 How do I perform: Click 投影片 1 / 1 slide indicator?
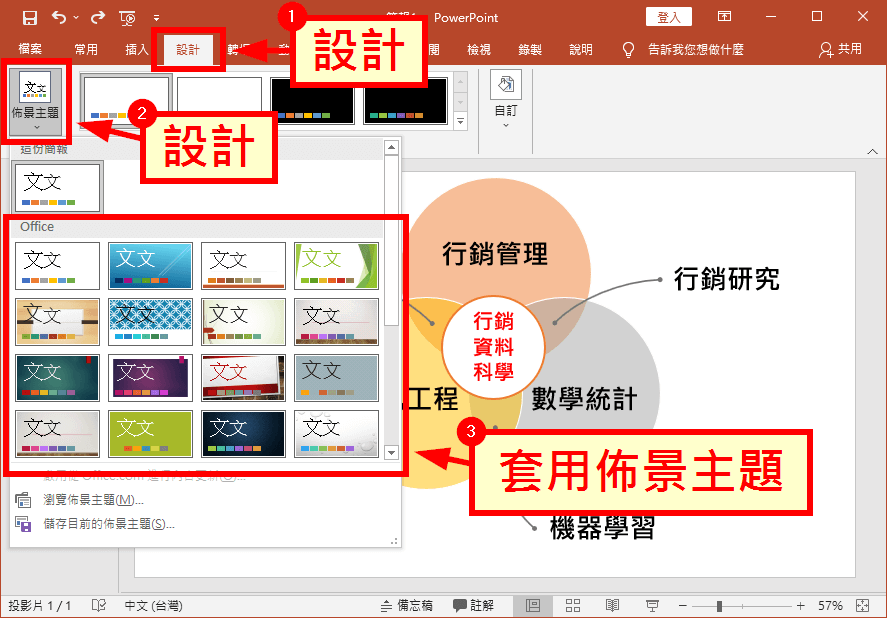[39, 606]
